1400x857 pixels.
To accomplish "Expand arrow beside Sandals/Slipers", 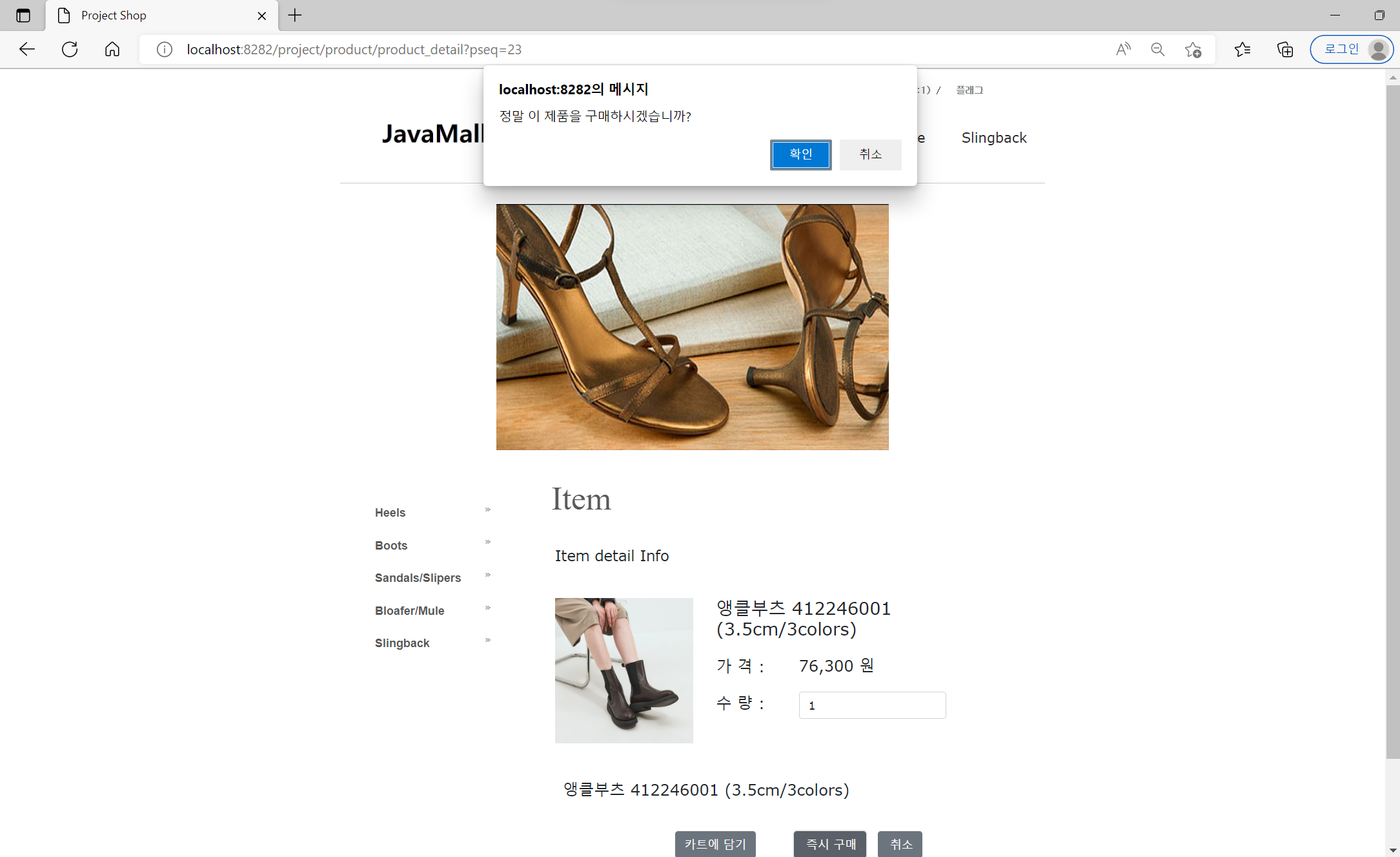I will pos(488,575).
